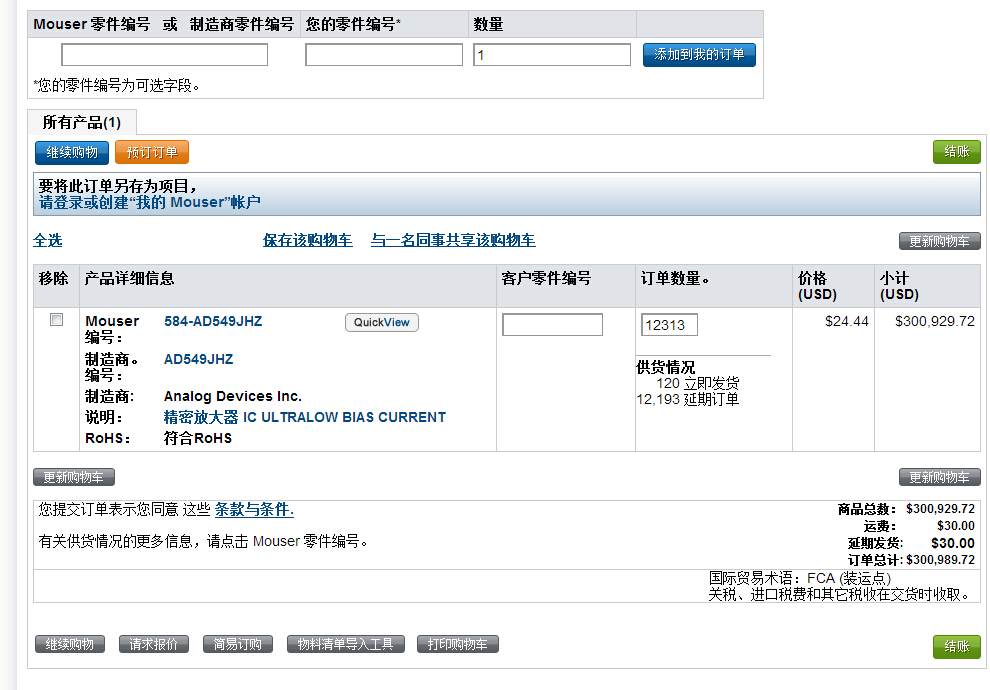Select the 所有产品(1) tab
This screenshot has width=990, height=690.
click(x=81, y=122)
